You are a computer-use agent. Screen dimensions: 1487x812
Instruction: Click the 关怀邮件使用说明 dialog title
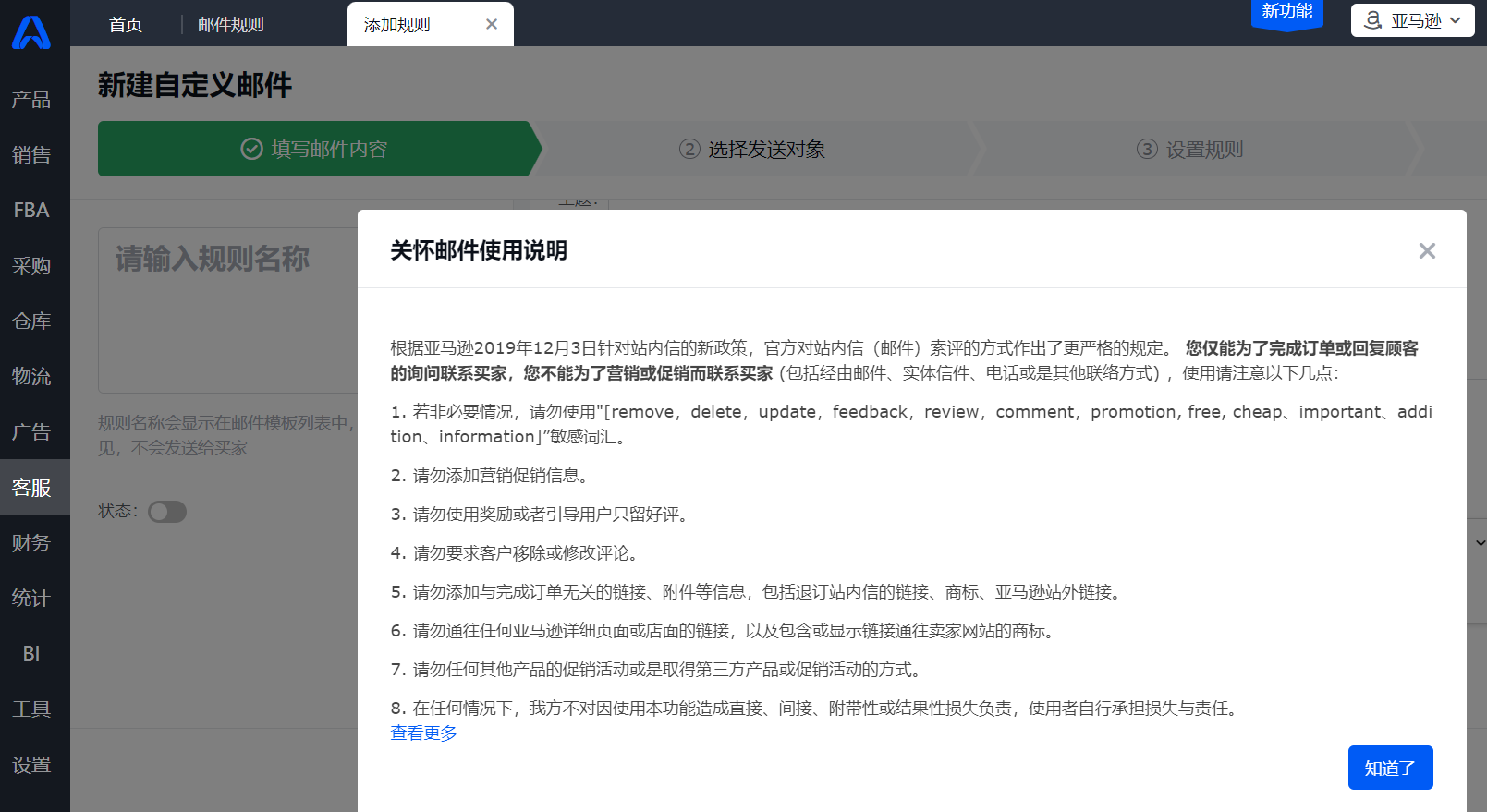pyautogui.click(x=479, y=250)
